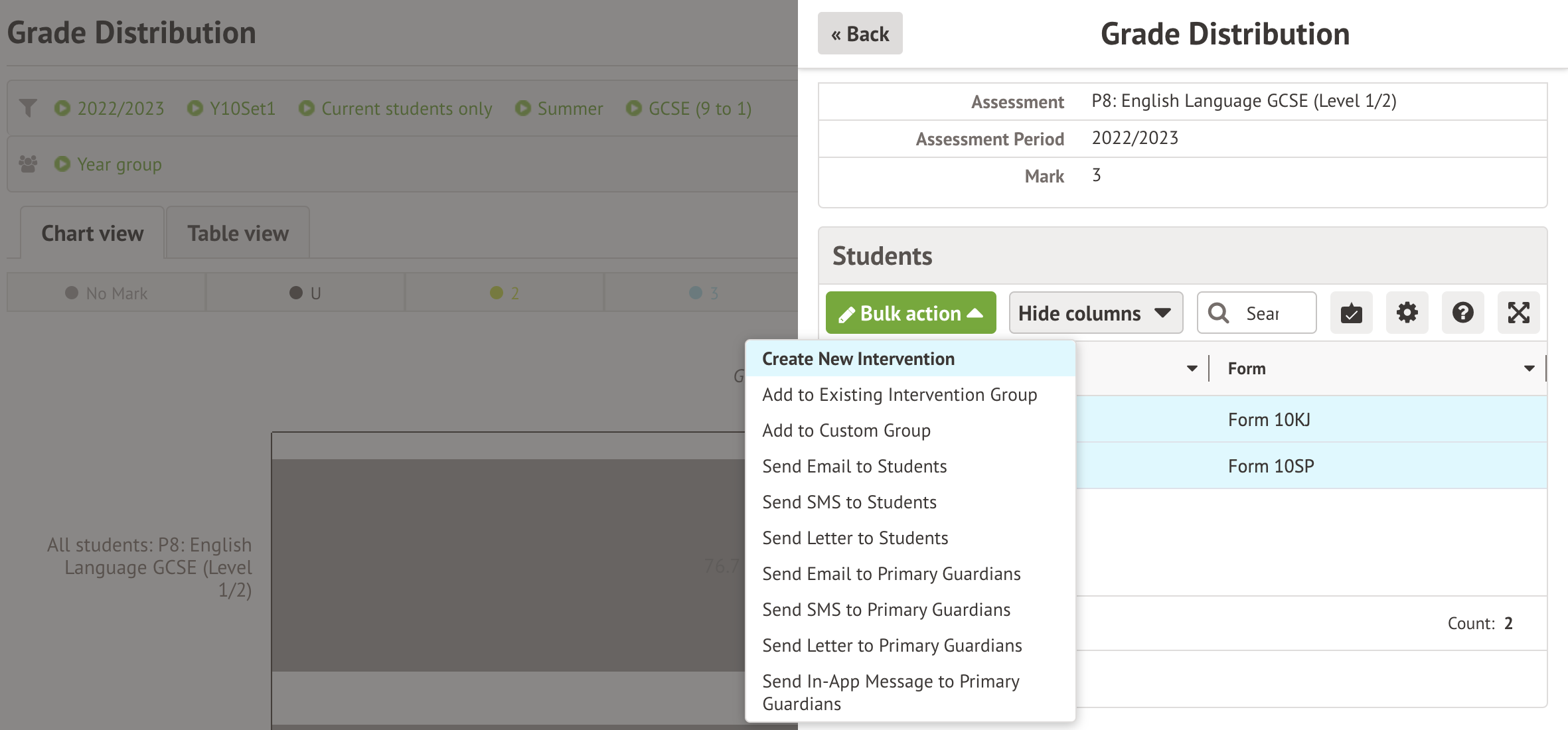Open the Hide columns dropdown

point(1095,313)
